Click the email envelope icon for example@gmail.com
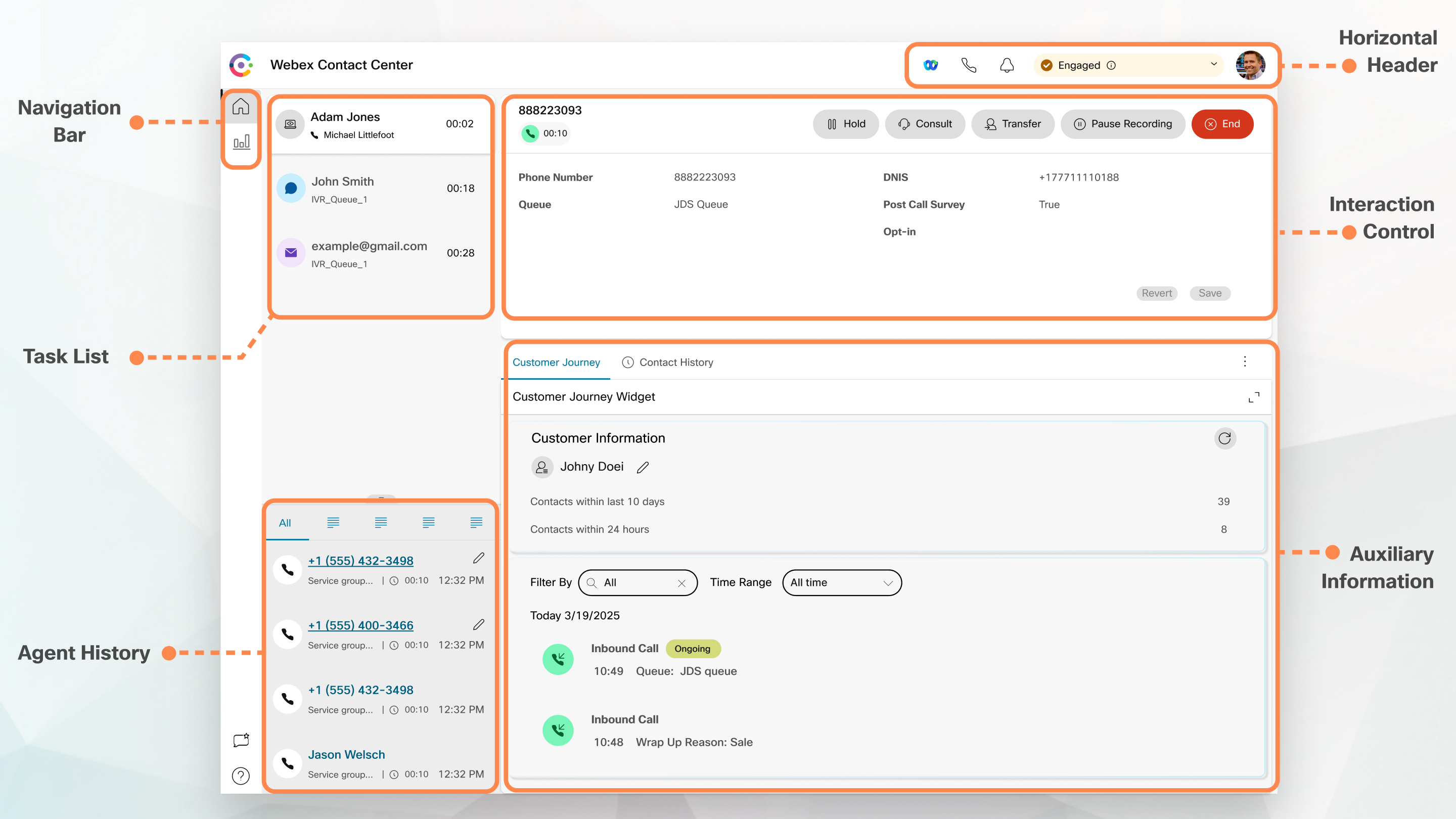Screen dimensions: 1456x819 291,253
